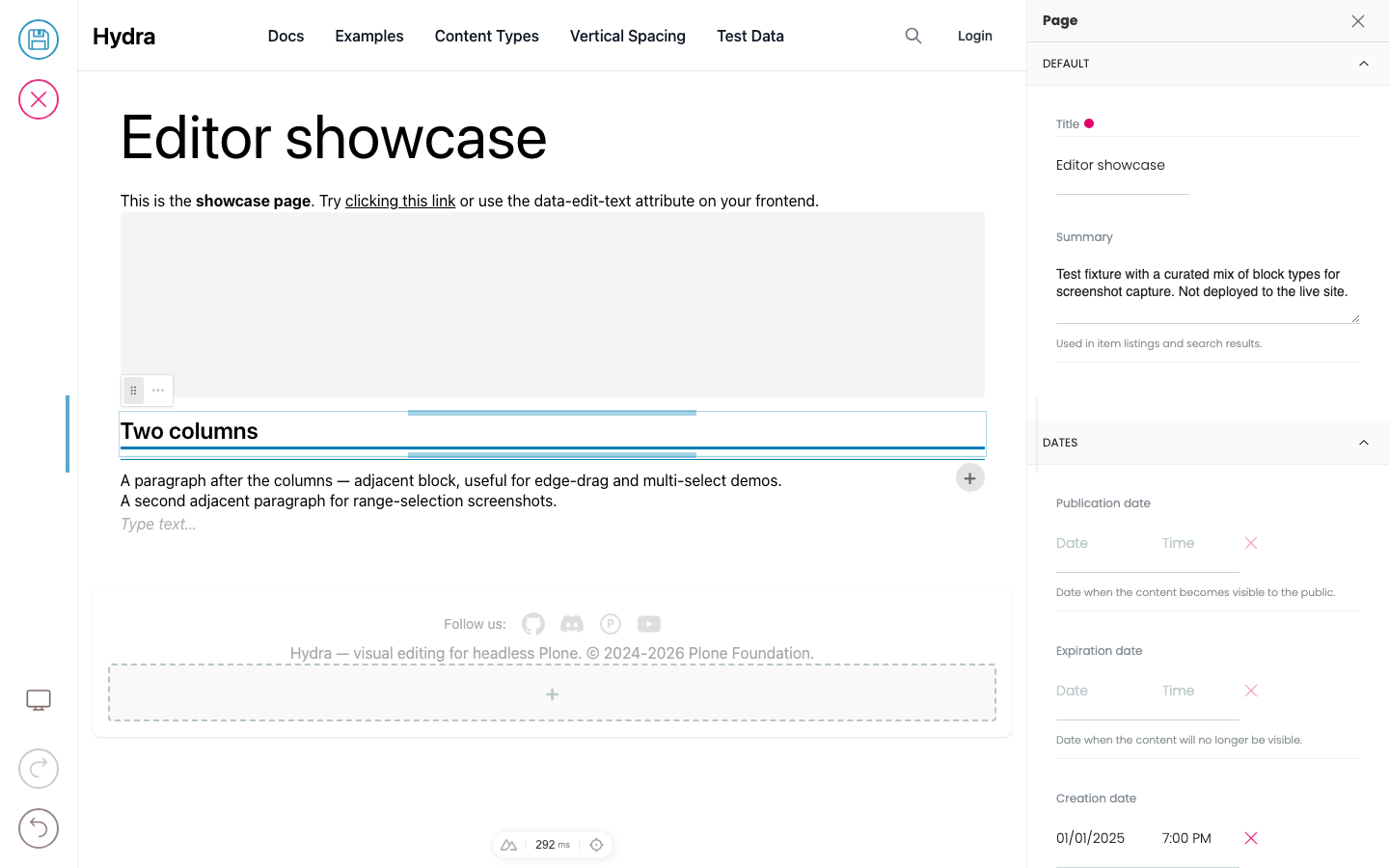Open the Test Data navigation item
1389x868 pixels.
(750, 36)
